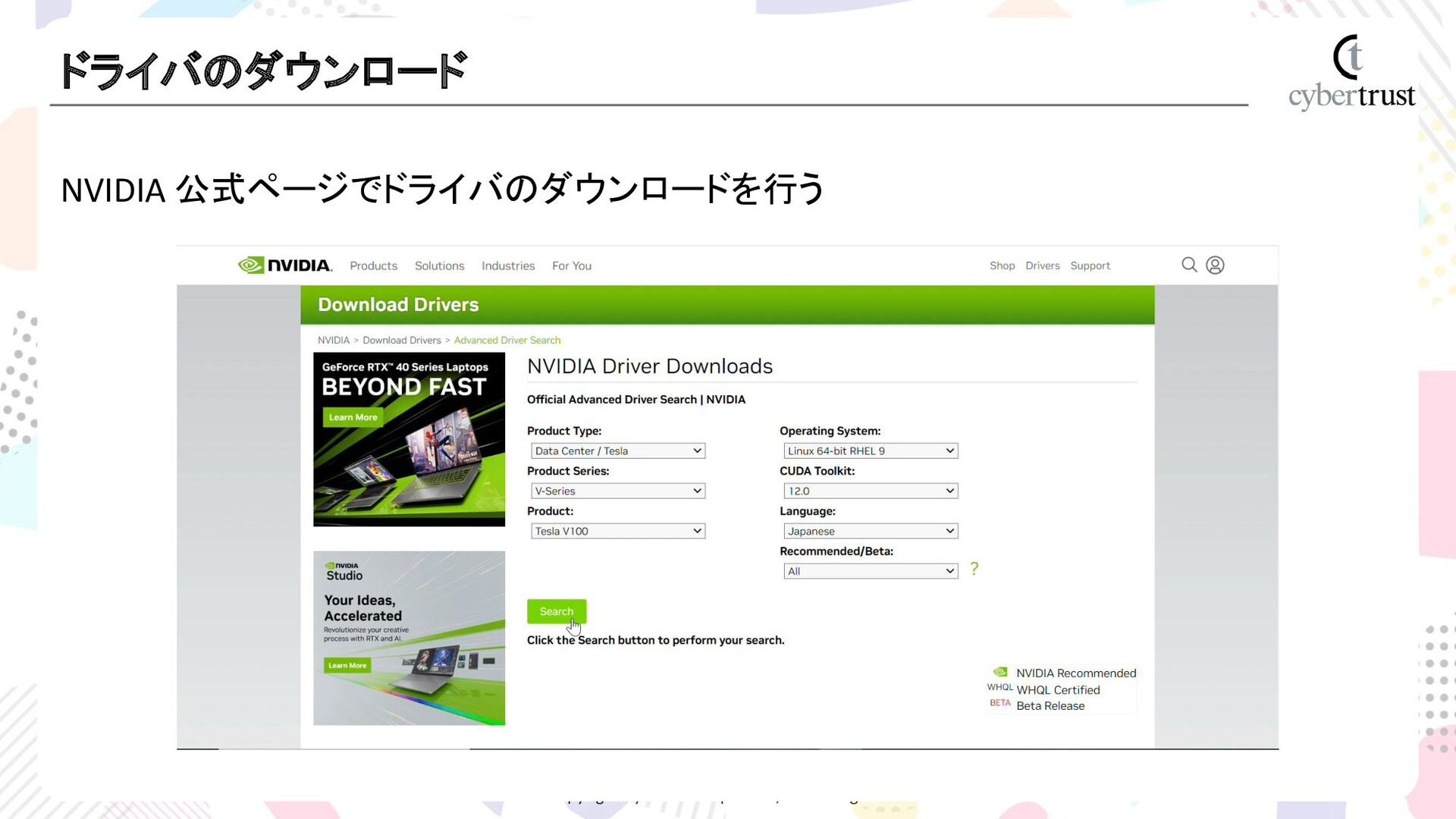
Task: Open the Solutions menu
Action: [x=439, y=265]
